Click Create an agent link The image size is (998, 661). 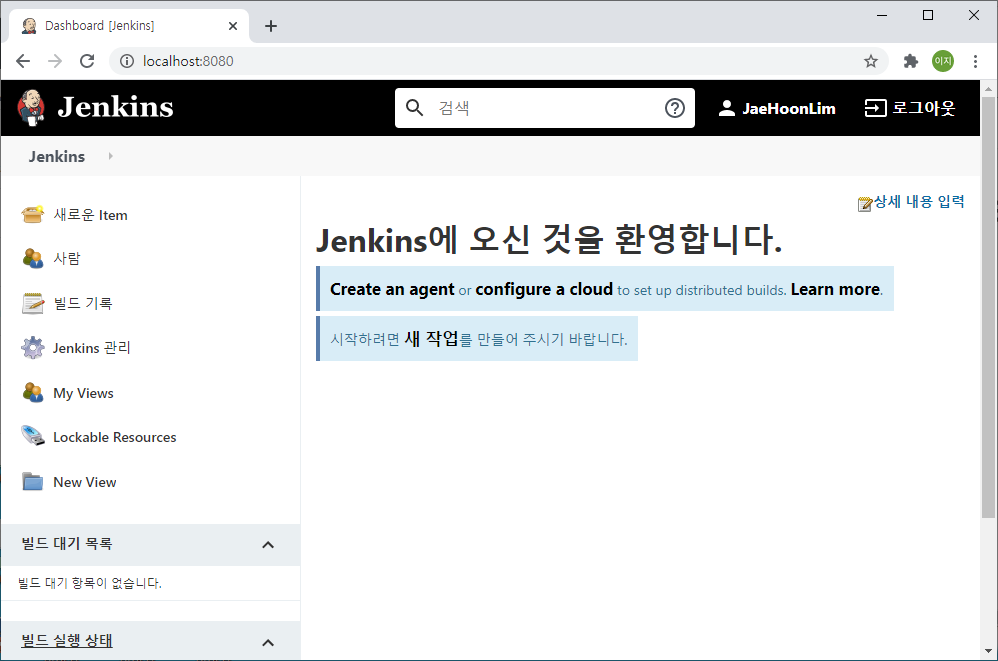(x=392, y=289)
